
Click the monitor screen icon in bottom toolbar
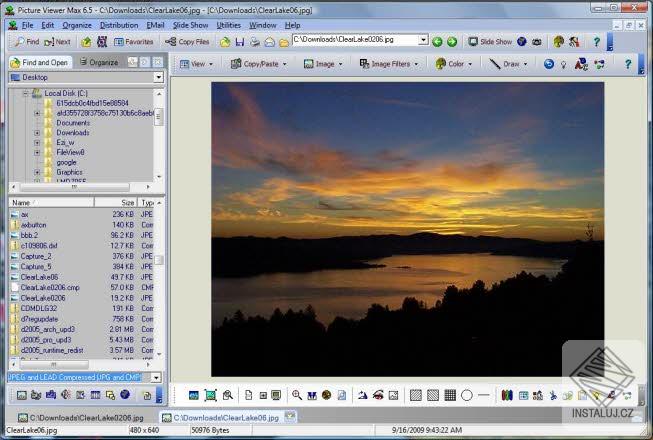click(276, 395)
